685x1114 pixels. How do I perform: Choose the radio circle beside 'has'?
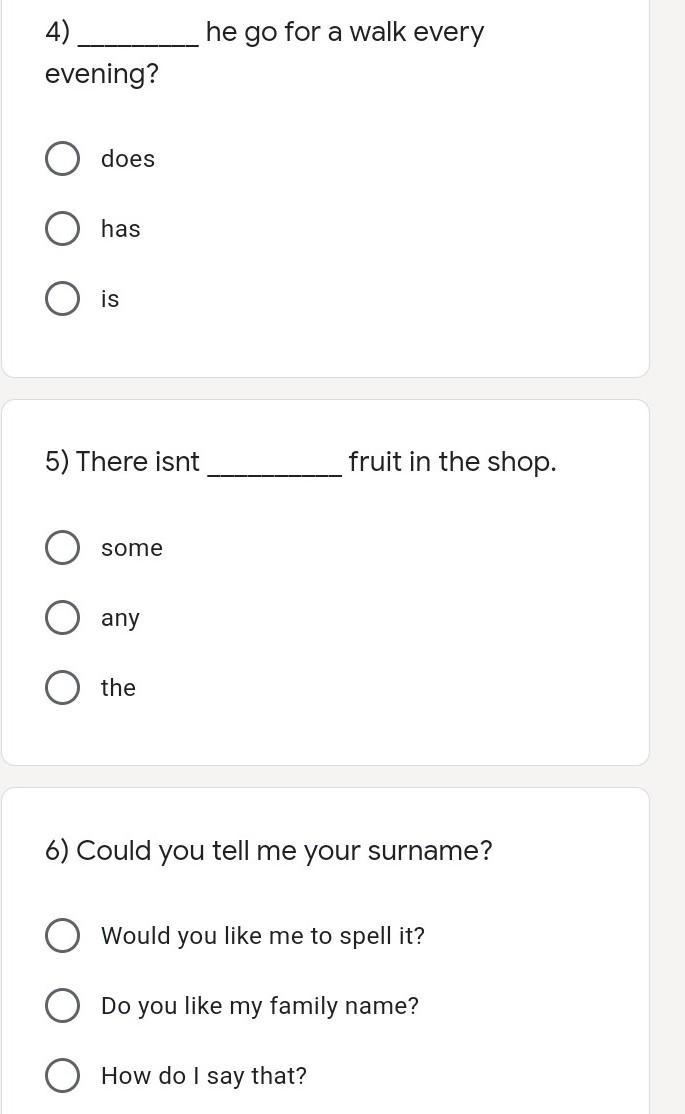tap(63, 229)
